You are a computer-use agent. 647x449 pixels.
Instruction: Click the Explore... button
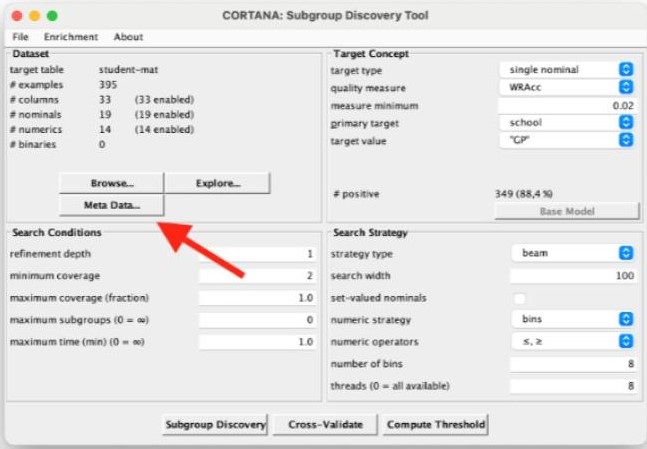coord(218,183)
